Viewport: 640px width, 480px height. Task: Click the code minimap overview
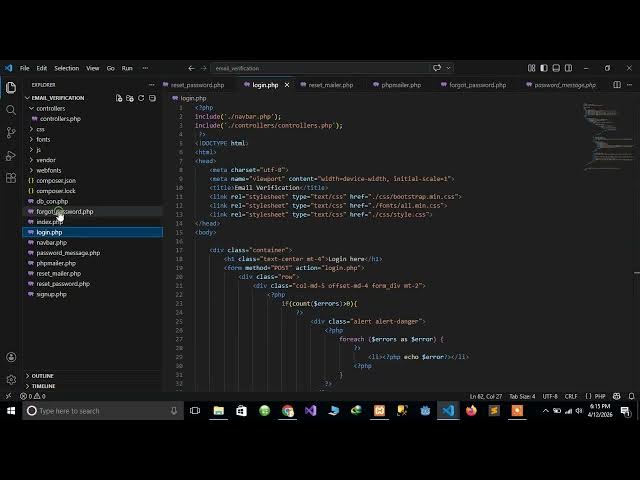(x=608, y=137)
